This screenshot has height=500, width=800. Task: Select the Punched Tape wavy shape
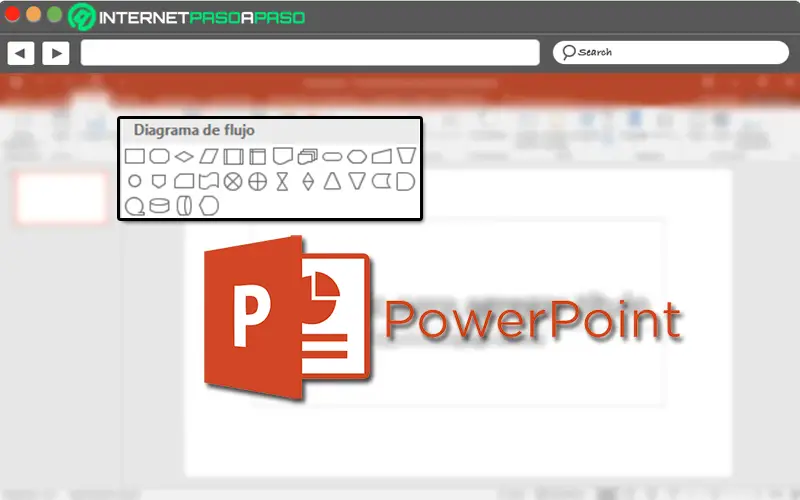pos(209,181)
